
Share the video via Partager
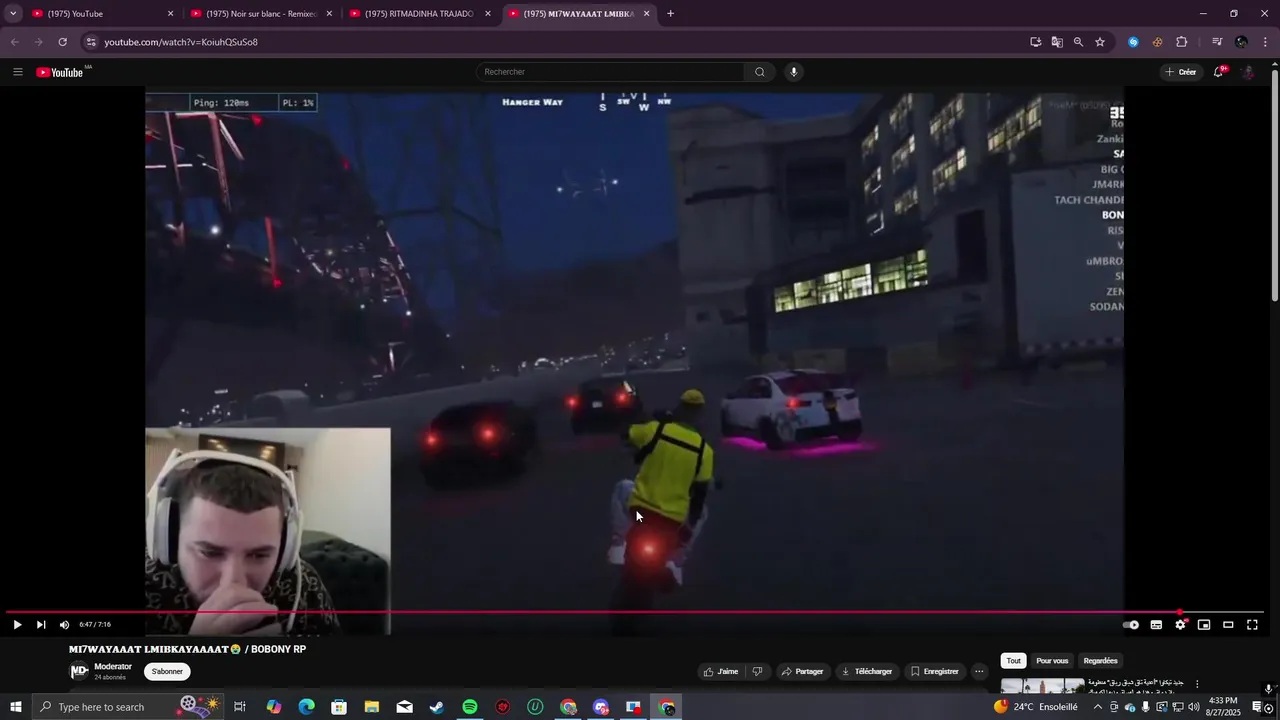pos(802,672)
